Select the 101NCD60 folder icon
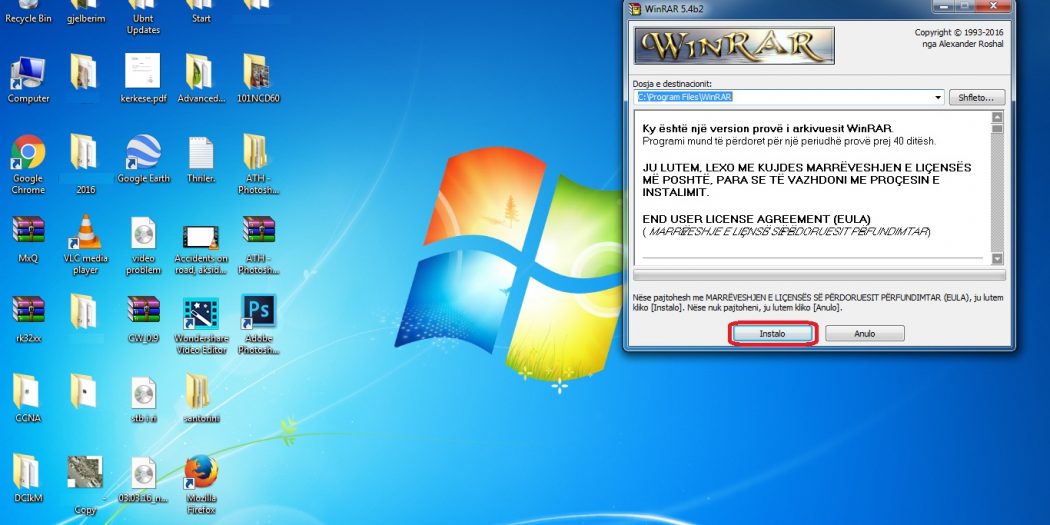 coord(258,79)
